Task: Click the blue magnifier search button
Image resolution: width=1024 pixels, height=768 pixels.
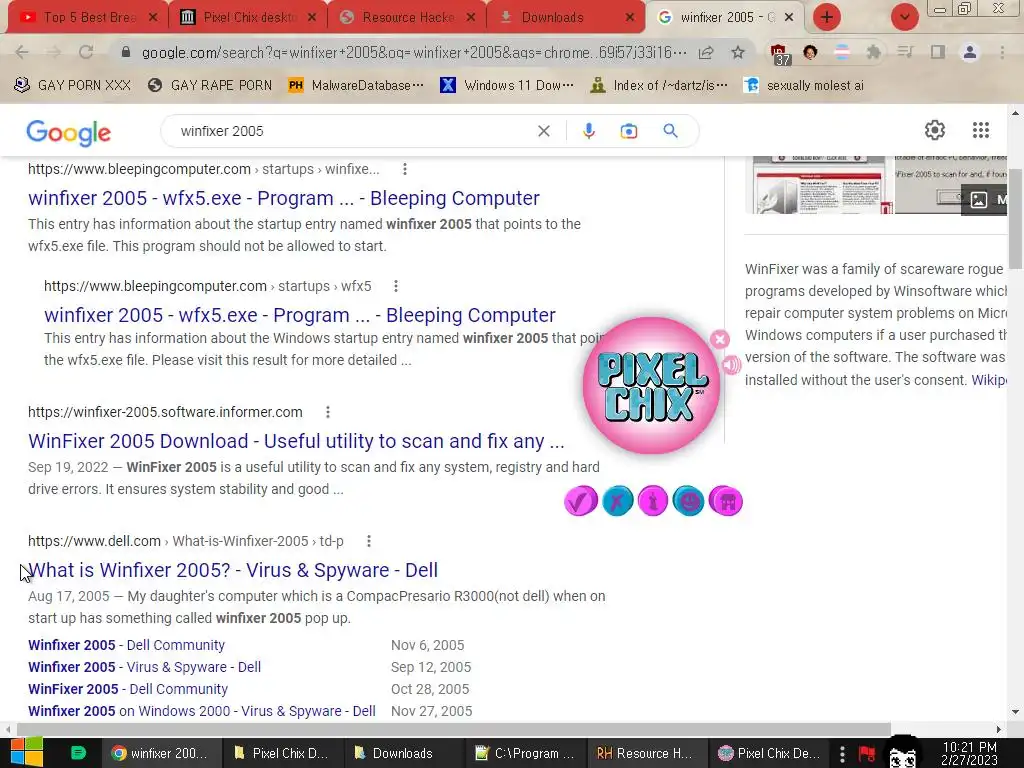Action: click(670, 131)
